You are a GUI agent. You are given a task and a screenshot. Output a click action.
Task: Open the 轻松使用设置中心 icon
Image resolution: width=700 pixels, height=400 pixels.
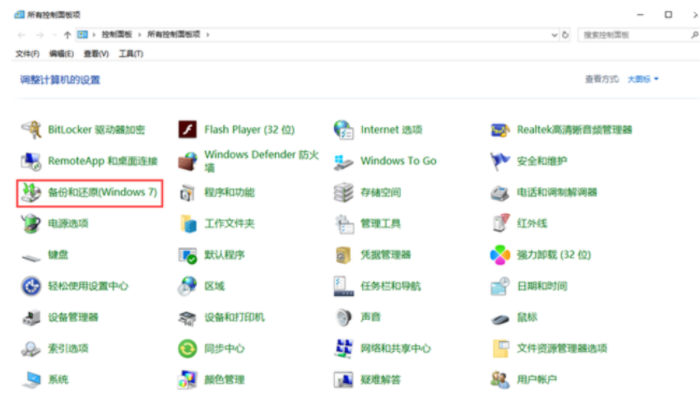tap(31, 286)
